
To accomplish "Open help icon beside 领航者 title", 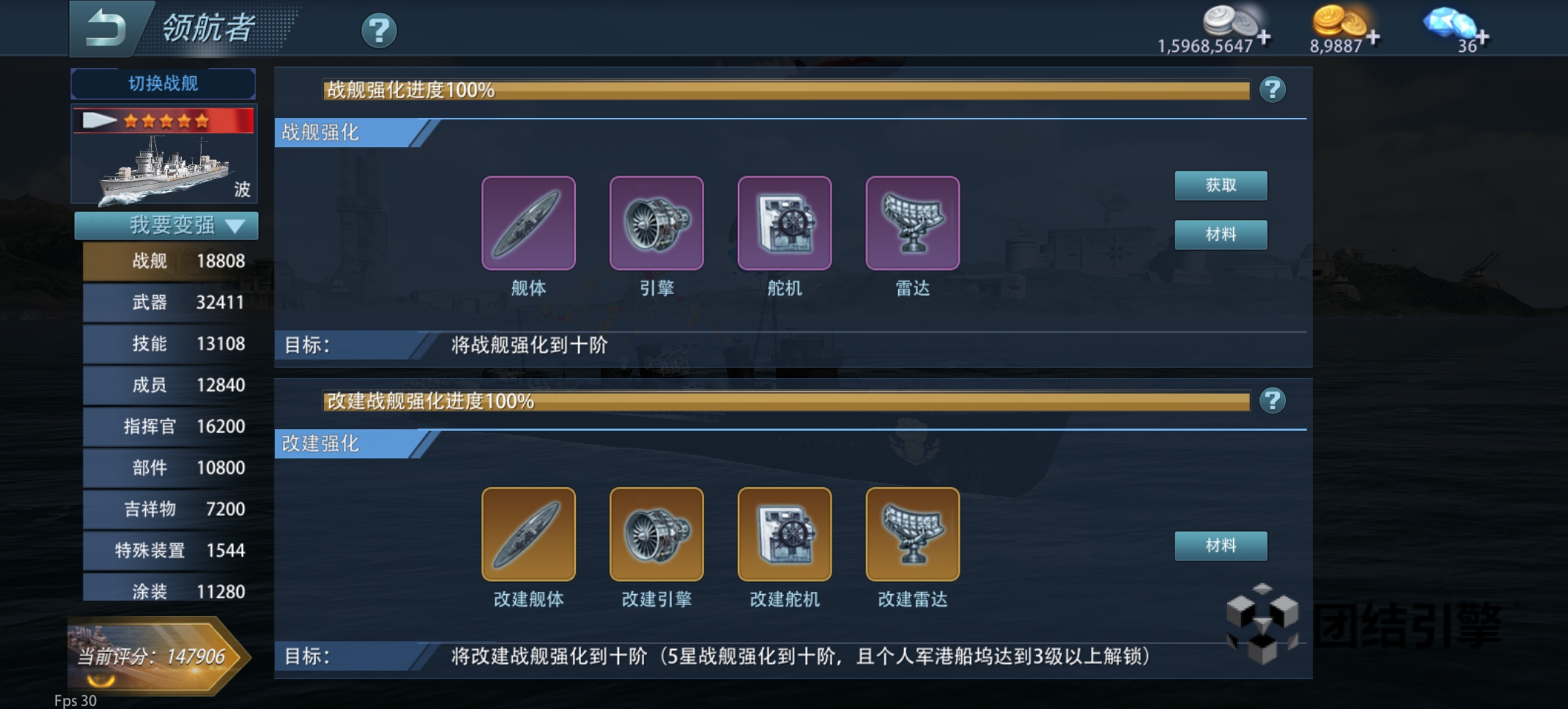I will pos(379,30).
